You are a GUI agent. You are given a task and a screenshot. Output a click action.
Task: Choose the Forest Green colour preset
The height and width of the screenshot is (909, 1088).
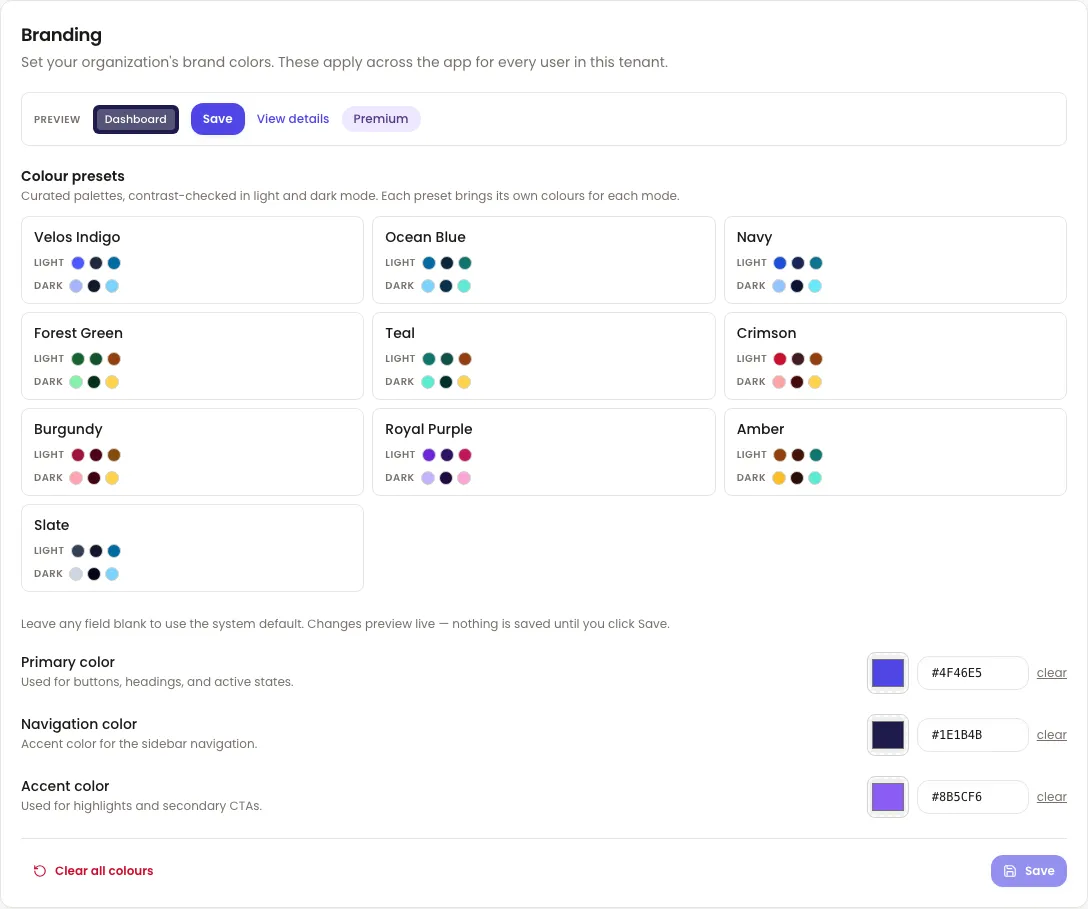pyautogui.click(x=192, y=356)
